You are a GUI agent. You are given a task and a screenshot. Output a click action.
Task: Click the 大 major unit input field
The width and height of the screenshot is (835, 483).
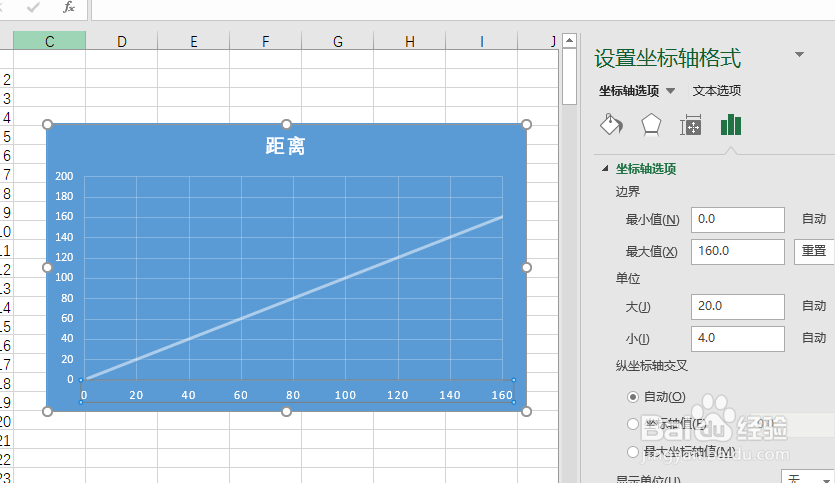click(738, 307)
